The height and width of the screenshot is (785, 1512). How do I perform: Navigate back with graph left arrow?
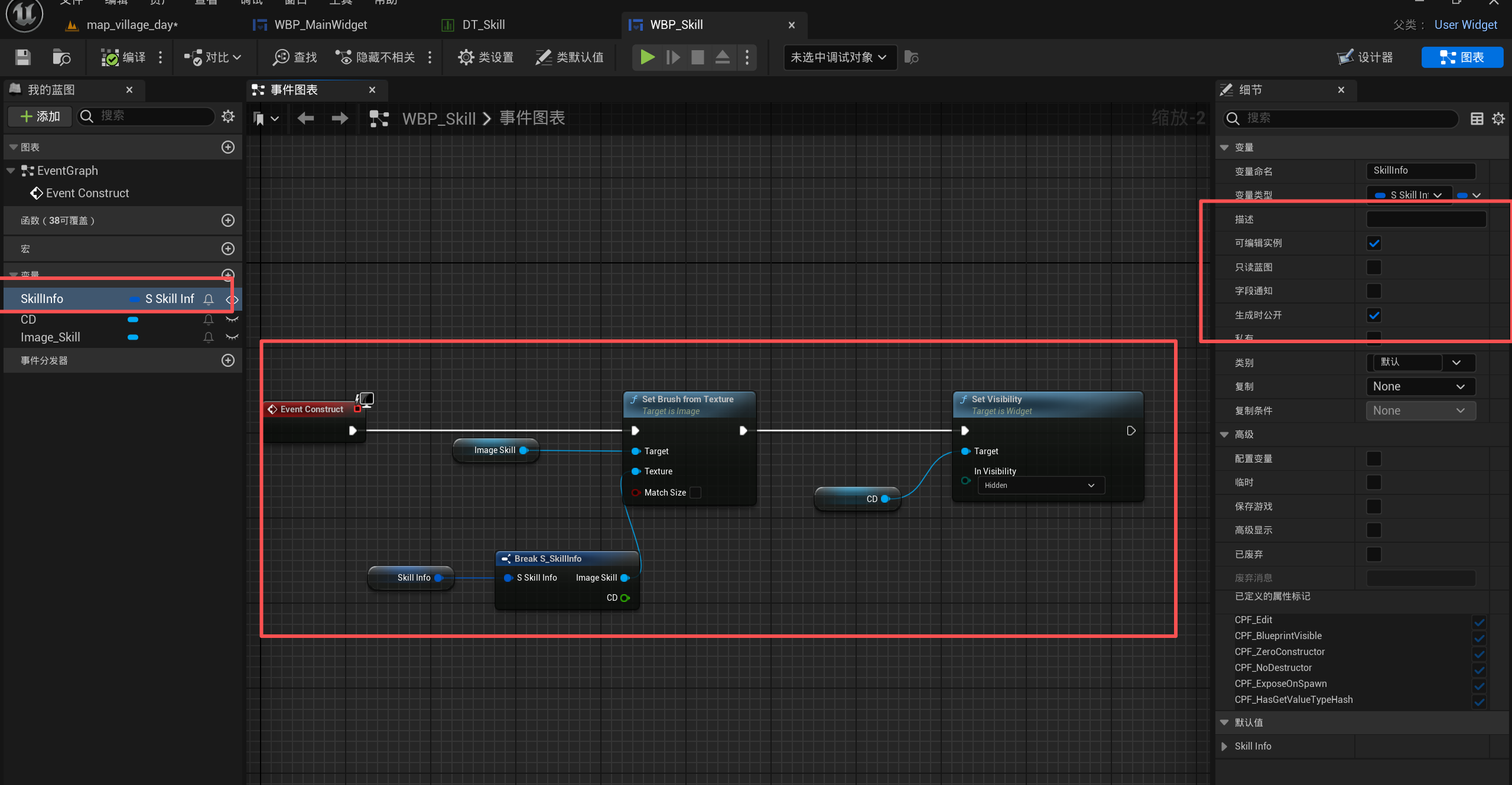coord(305,118)
